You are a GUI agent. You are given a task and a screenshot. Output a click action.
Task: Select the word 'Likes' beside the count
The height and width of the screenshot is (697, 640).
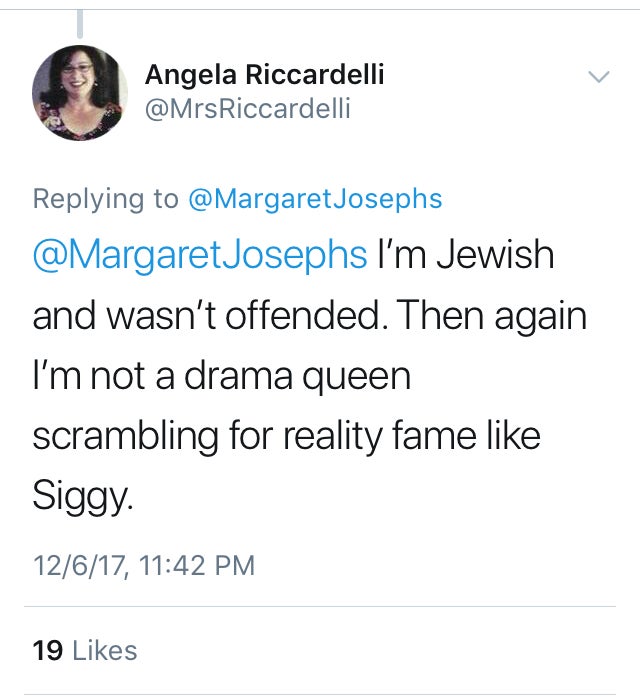point(105,651)
